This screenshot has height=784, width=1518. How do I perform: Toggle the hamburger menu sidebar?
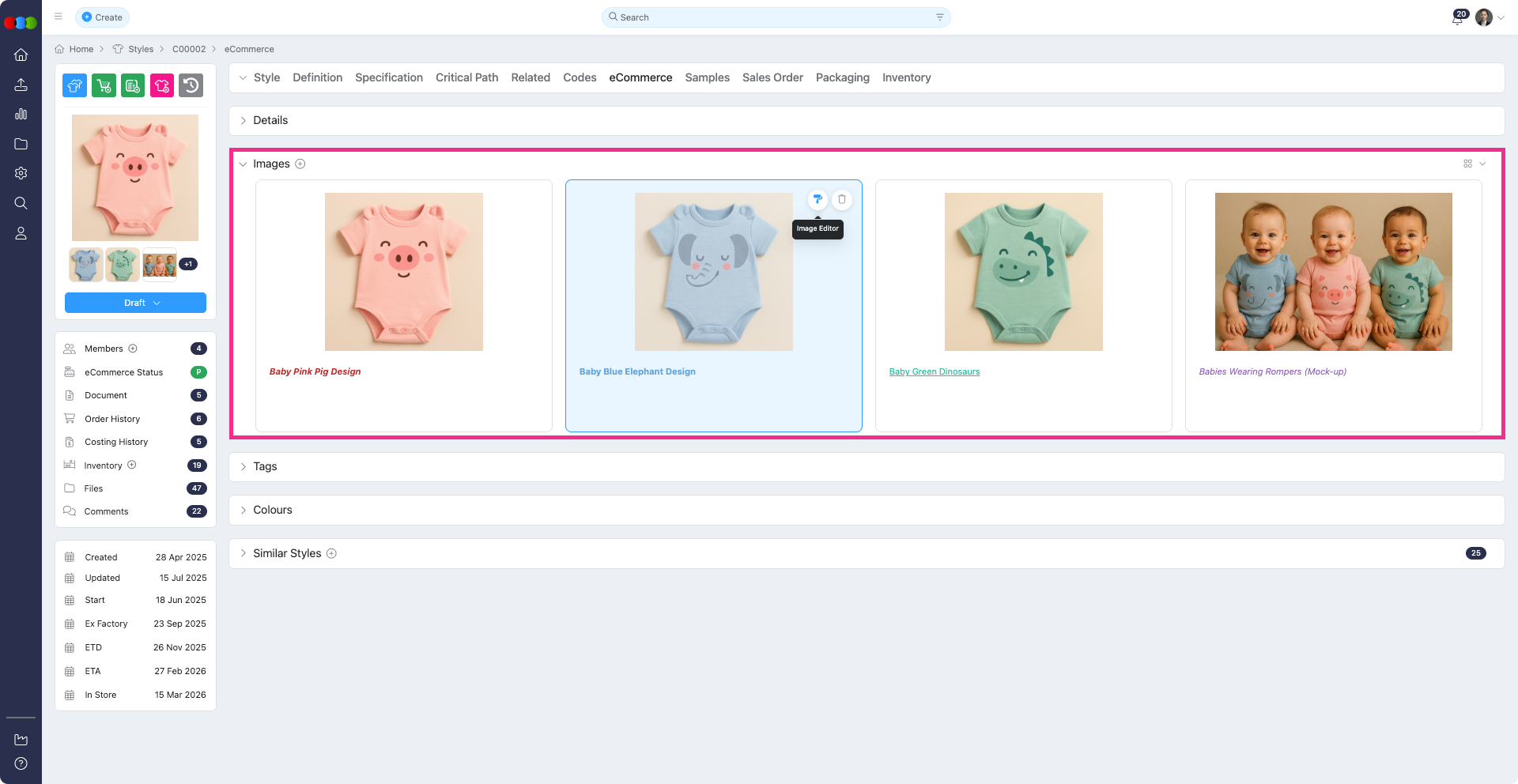(59, 17)
